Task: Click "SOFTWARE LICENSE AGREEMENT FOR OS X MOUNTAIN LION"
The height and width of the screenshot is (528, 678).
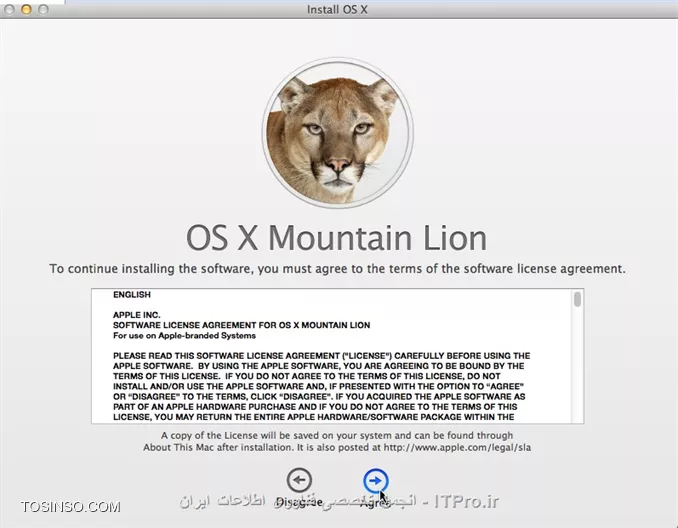Action: coord(241,325)
